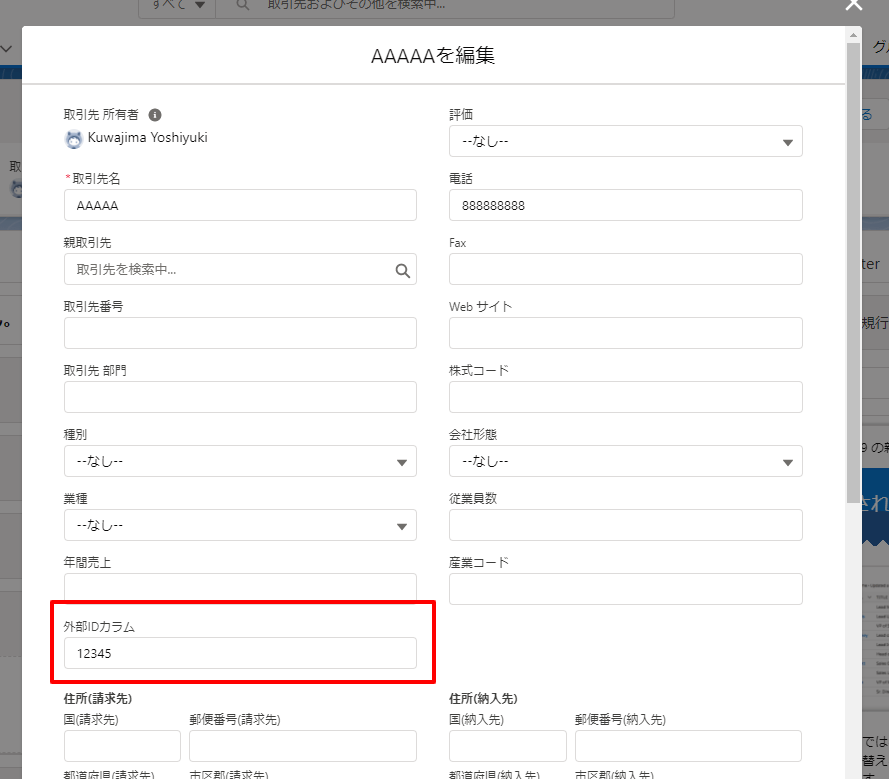Open the すべて search scope dropdown

[x=177, y=6]
